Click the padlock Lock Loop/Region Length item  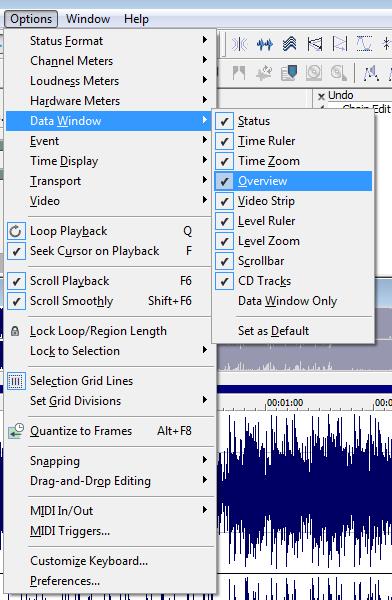click(x=108, y=331)
